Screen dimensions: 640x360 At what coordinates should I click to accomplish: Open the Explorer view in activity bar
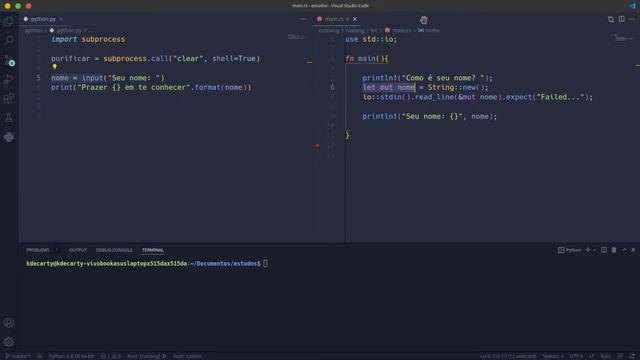click(x=9, y=21)
